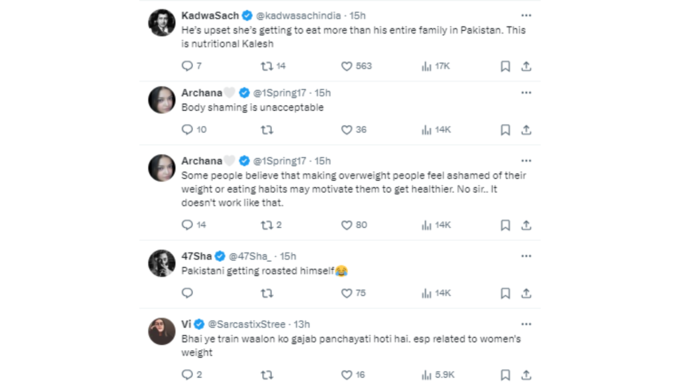
Task: View analytics on 47Sha's tweet
Action: (436, 293)
